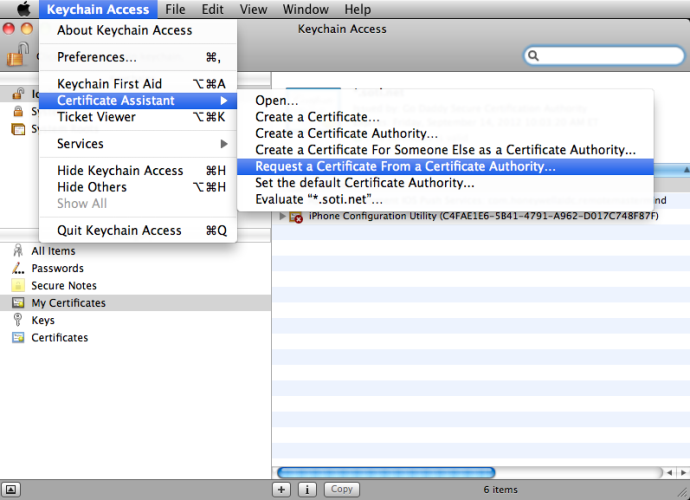Image resolution: width=690 pixels, height=500 pixels.
Task: Click the window resize grip corner
Action: click(x=683, y=493)
